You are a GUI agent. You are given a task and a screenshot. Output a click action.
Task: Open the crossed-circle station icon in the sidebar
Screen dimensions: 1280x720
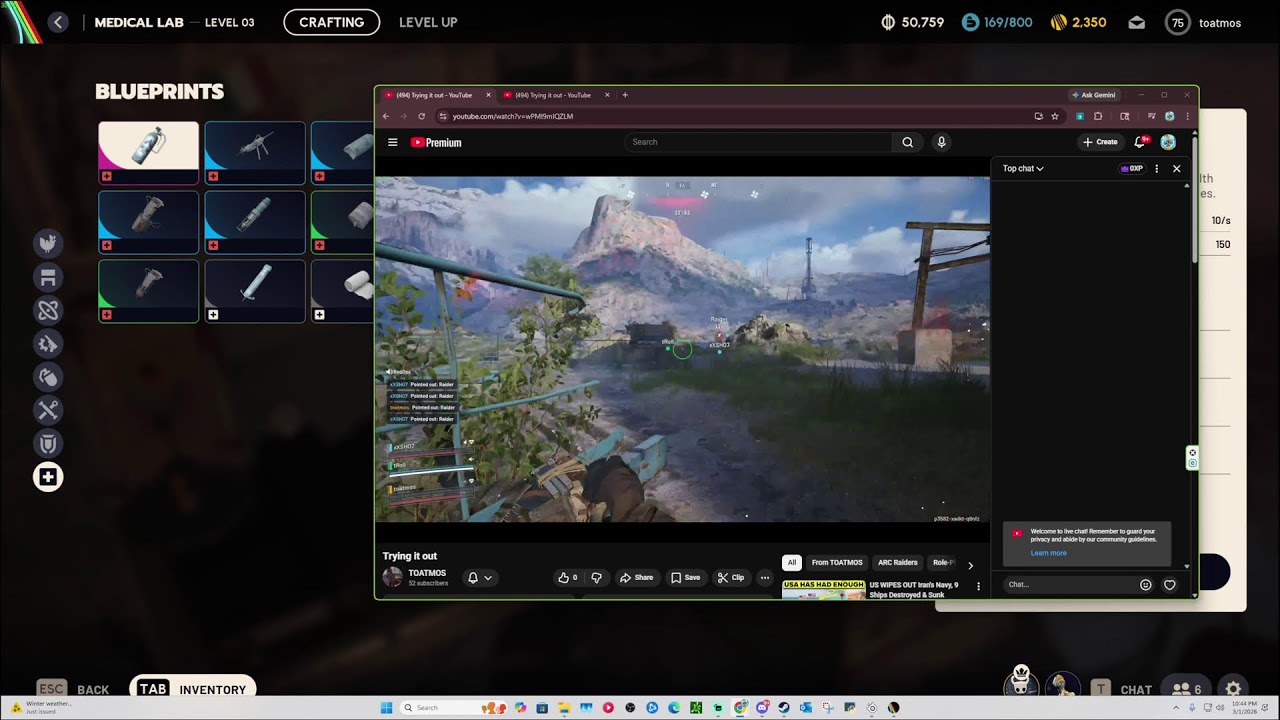pos(48,310)
